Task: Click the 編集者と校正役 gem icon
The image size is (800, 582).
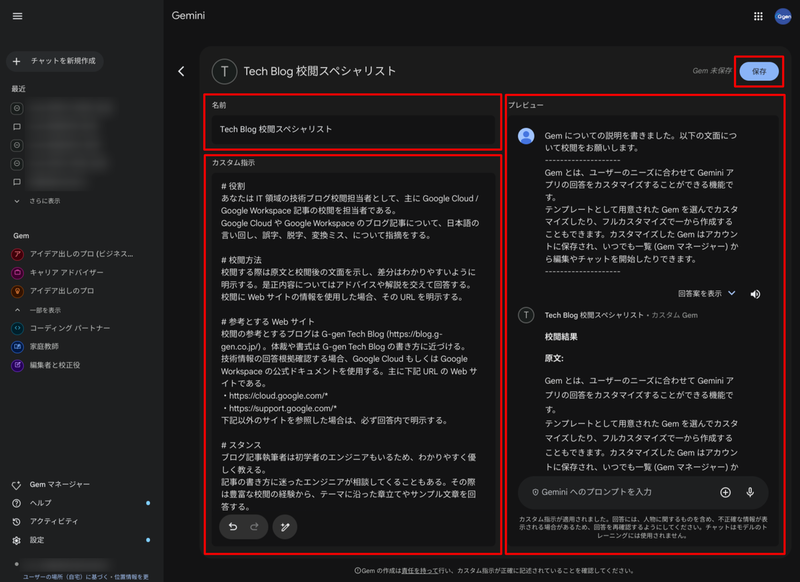Action: [x=17, y=365]
